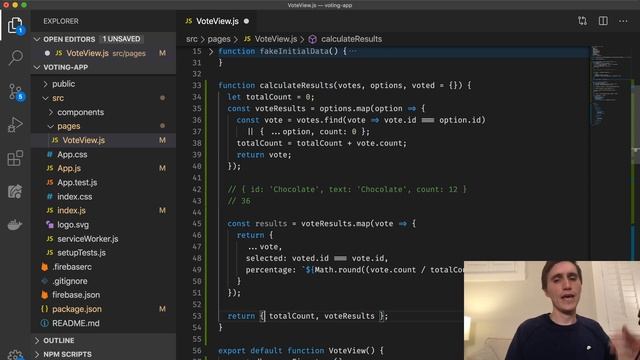Expand the components folder
Image resolution: width=640 pixels, height=360 pixels.
51,112
